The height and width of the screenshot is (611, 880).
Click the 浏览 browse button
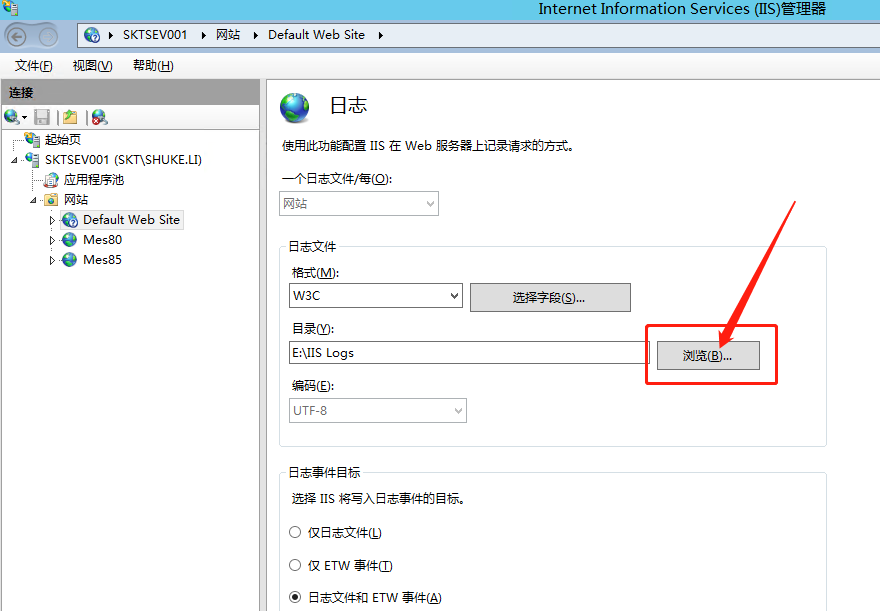[x=708, y=356]
